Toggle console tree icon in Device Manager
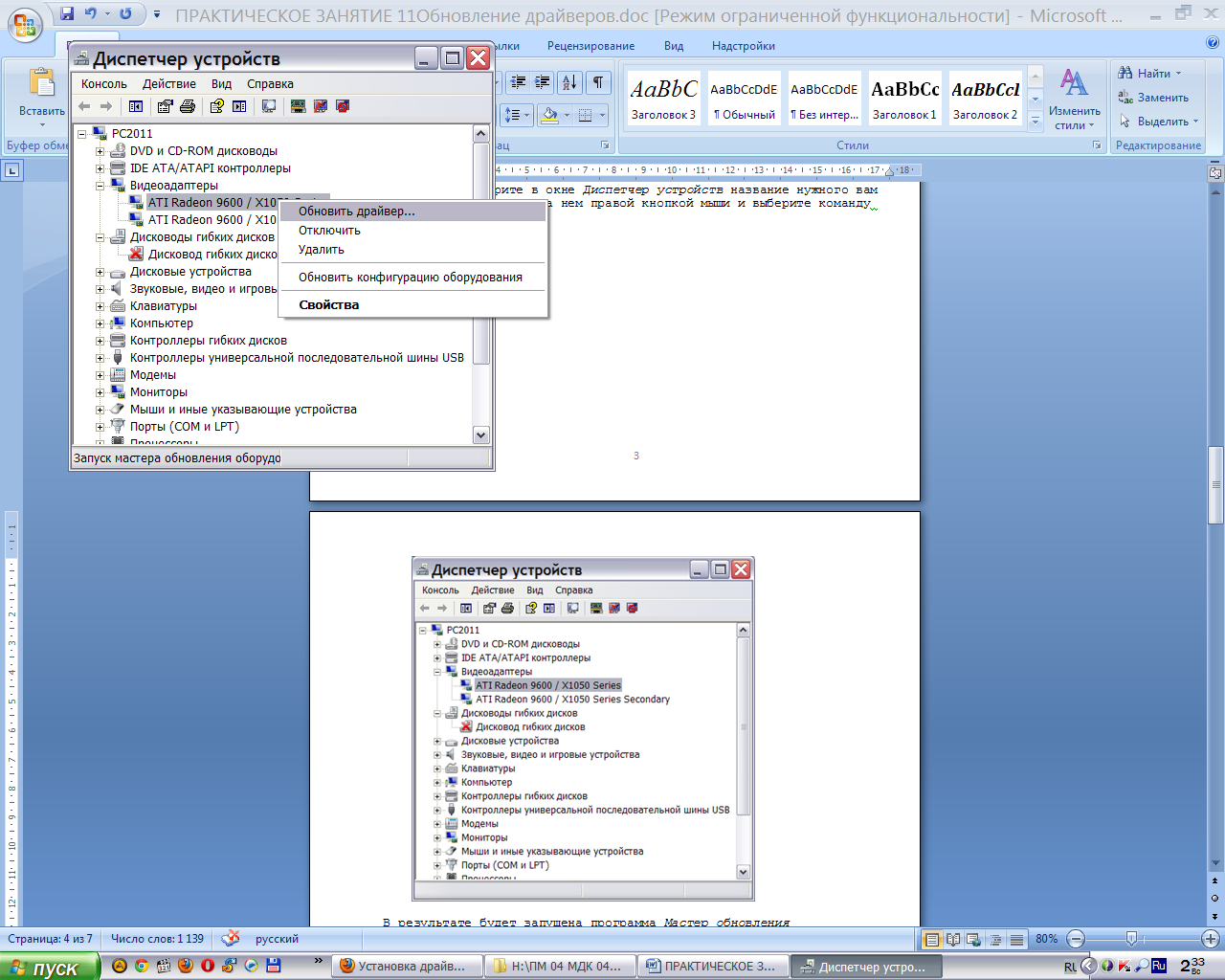1225x980 pixels. (136, 106)
